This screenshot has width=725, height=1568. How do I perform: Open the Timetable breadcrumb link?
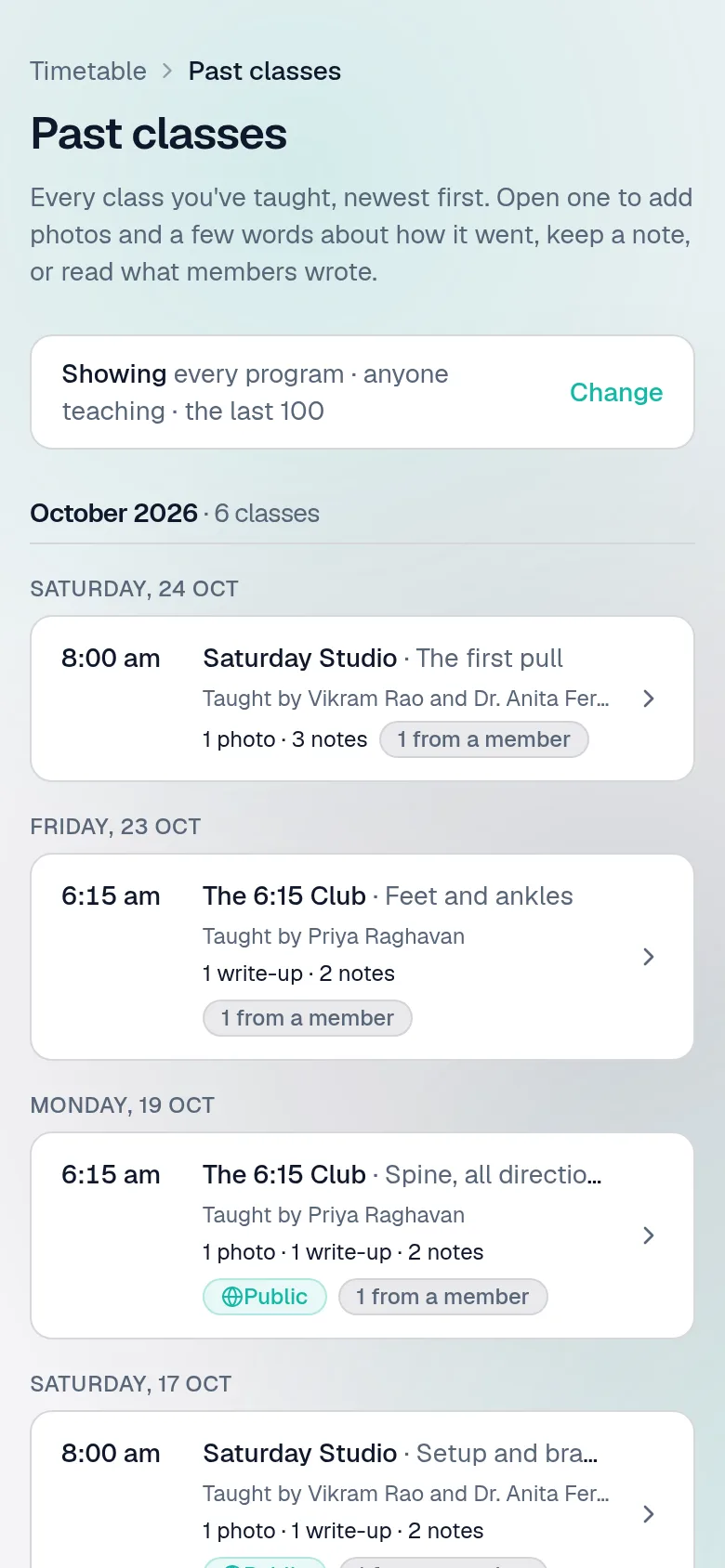(x=88, y=71)
